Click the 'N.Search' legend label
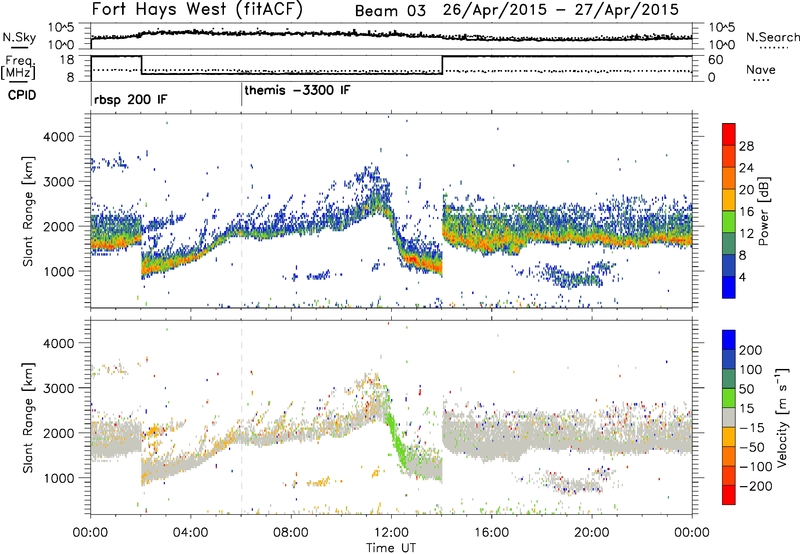This screenshot has height=554, width=800. click(x=773, y=37)
